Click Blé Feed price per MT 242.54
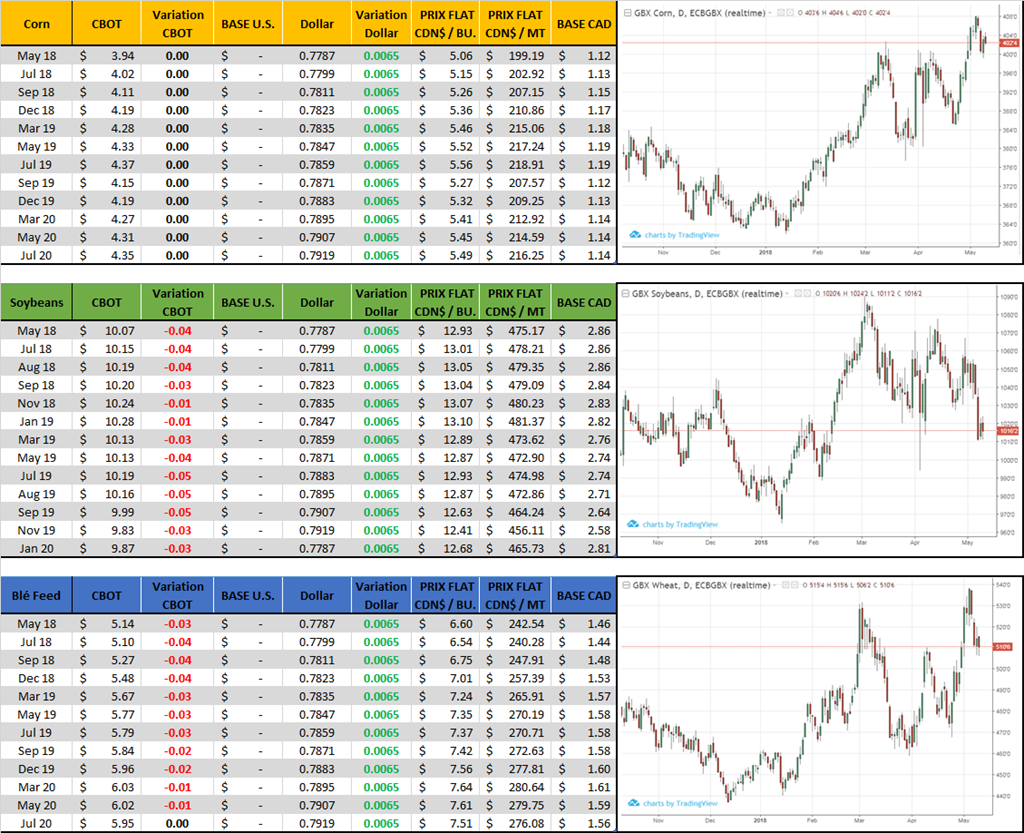The height and width of the screenshot is (833, 1024). point(526,624)
